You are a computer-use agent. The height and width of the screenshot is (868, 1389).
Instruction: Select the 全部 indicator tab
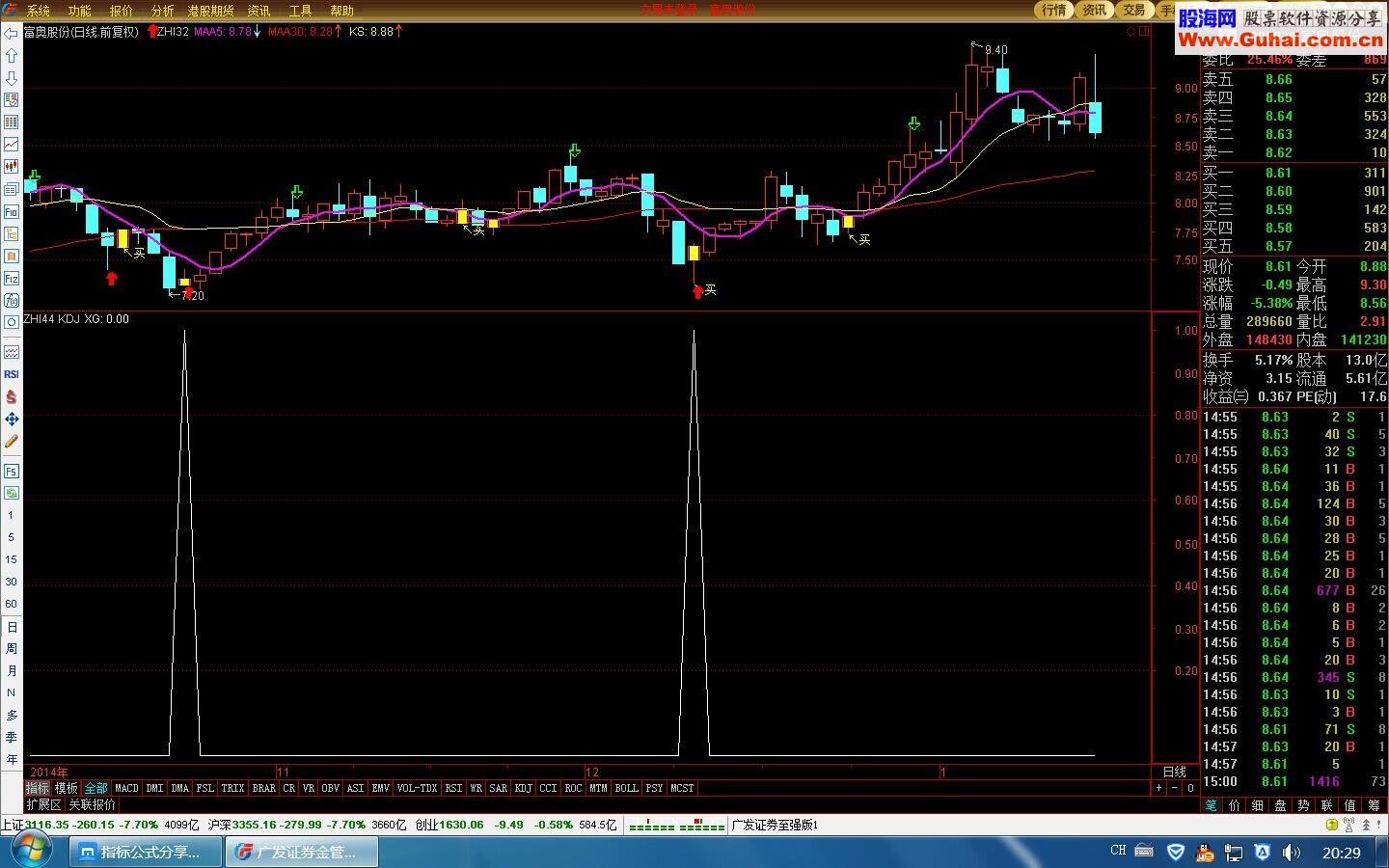coord(96,788)
